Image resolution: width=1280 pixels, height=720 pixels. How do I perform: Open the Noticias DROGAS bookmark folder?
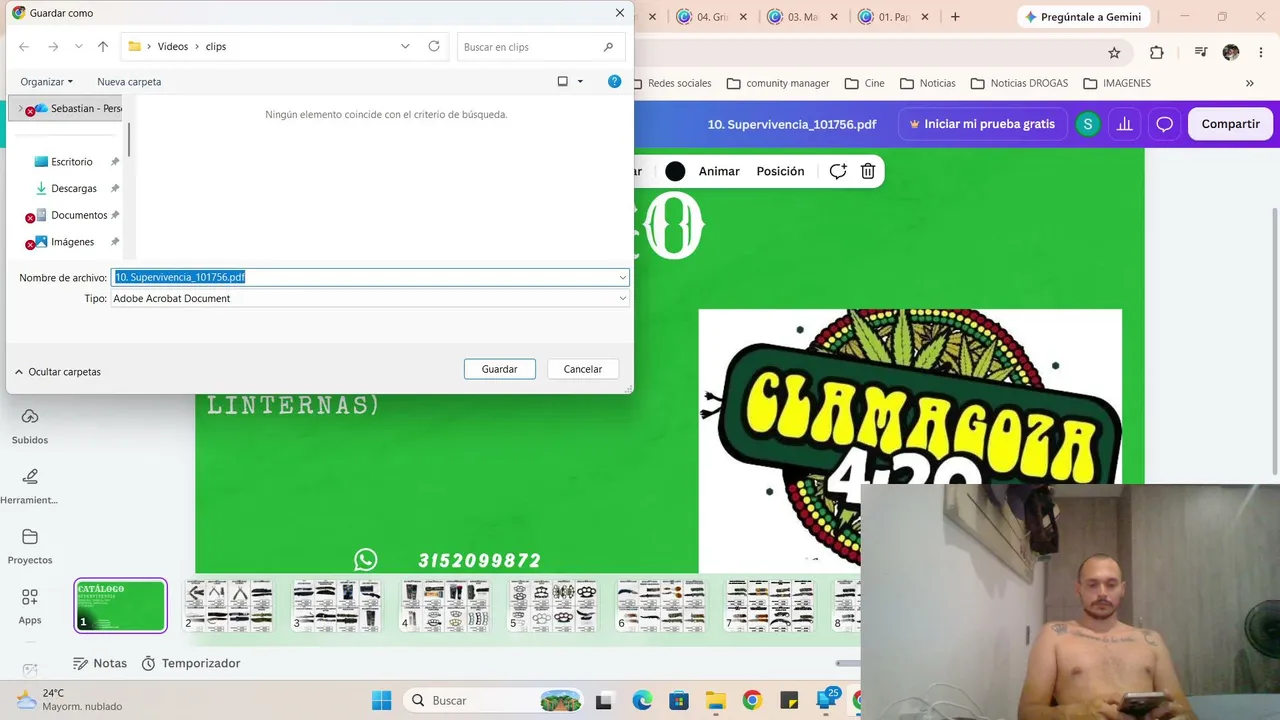(1019, 83)
